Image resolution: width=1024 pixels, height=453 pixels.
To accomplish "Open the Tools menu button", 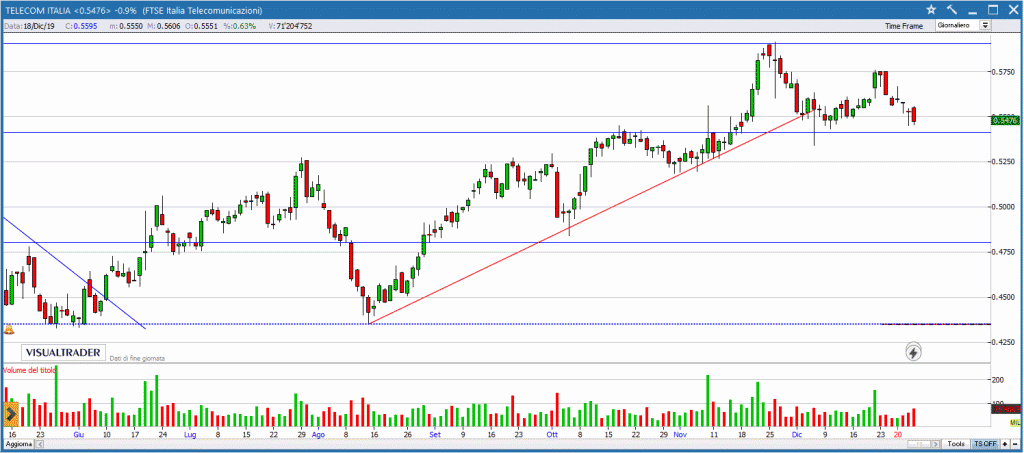I will coord(955,444).
